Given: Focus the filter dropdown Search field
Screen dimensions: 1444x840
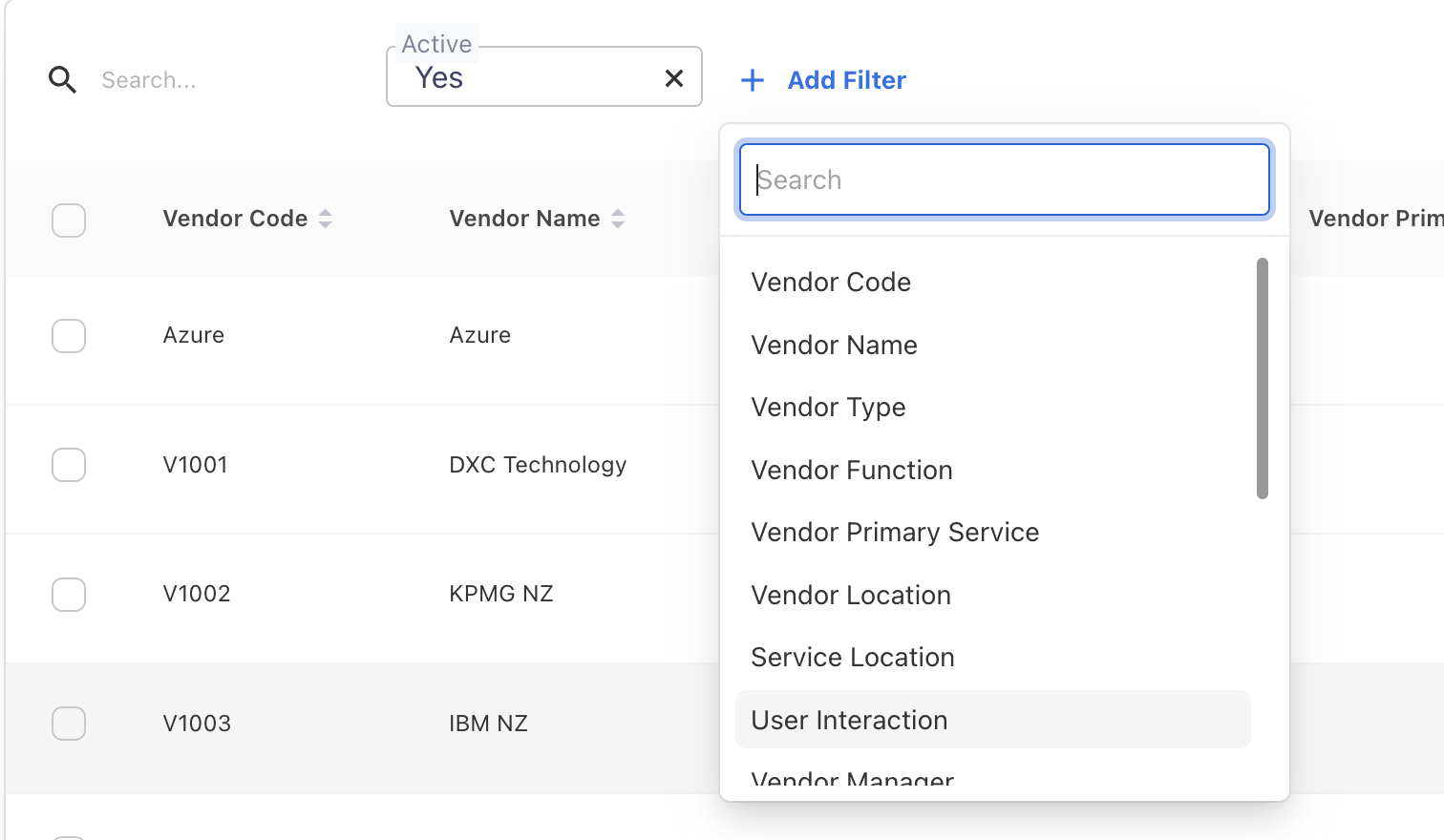Looking at the screenshot, I should [1003, 180].
